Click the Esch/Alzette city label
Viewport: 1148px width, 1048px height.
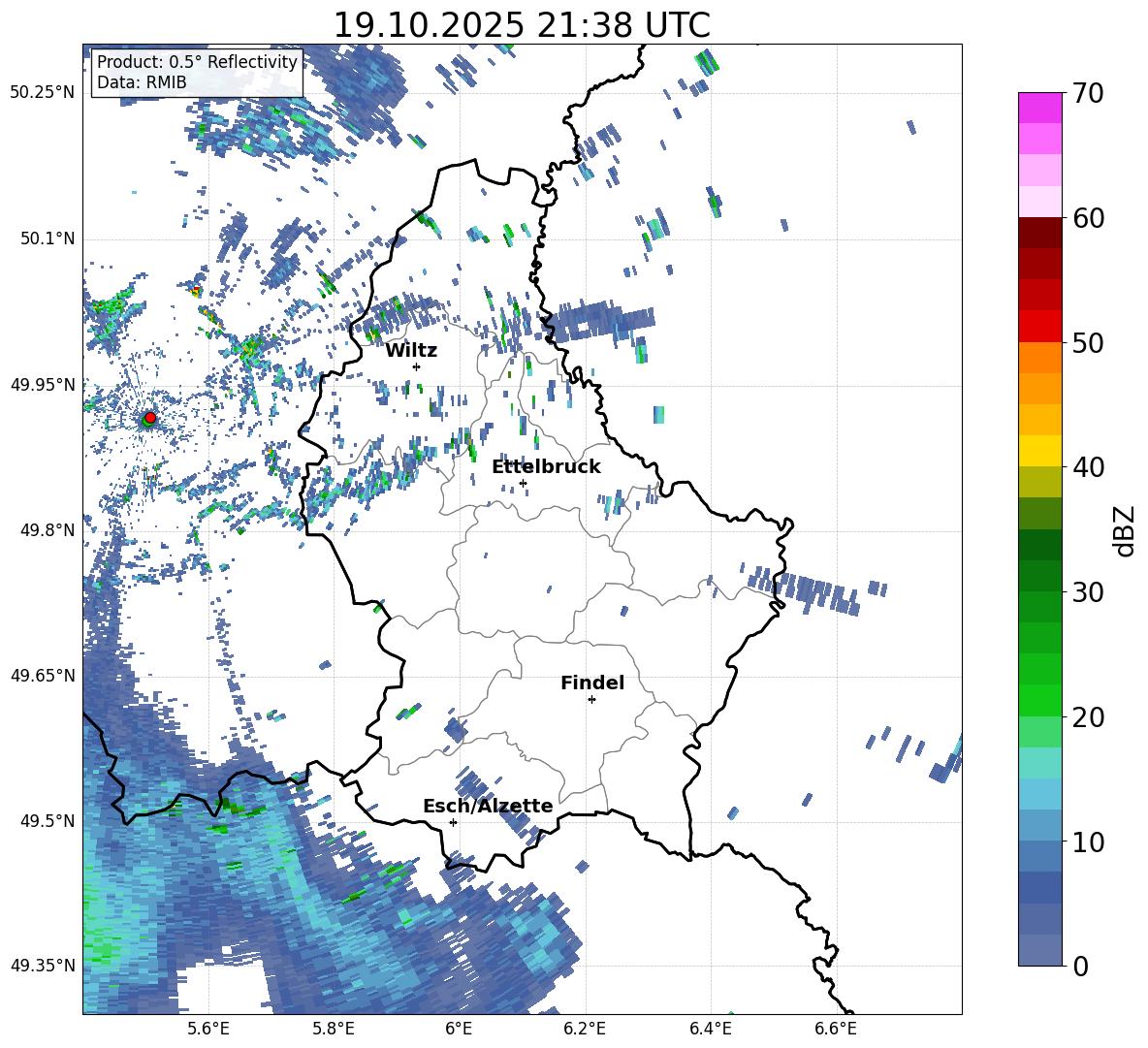[488, 807]
